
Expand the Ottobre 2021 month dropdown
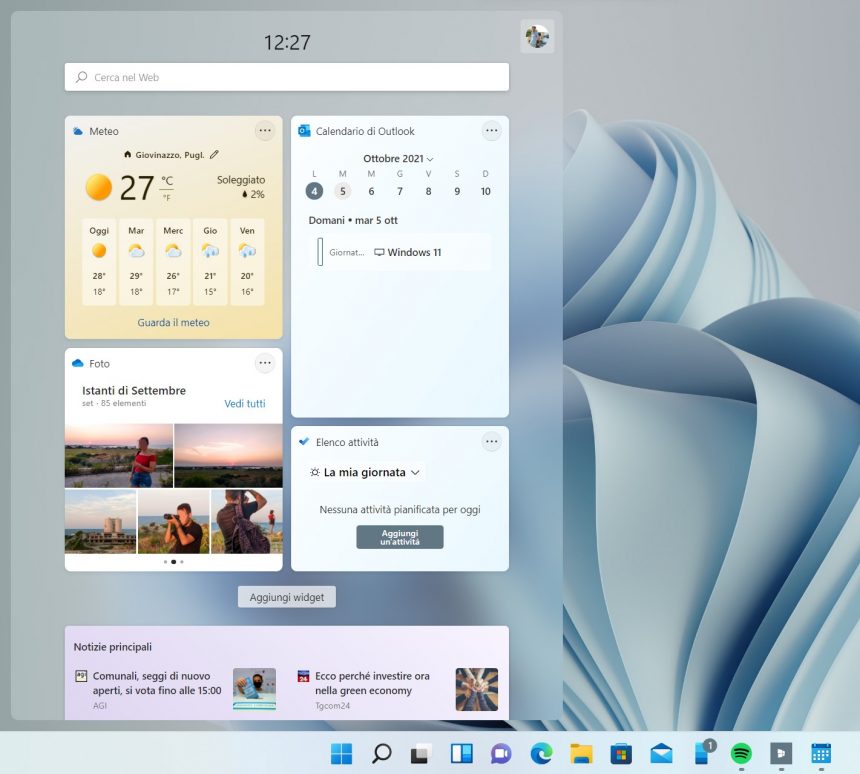pos(393,159)
